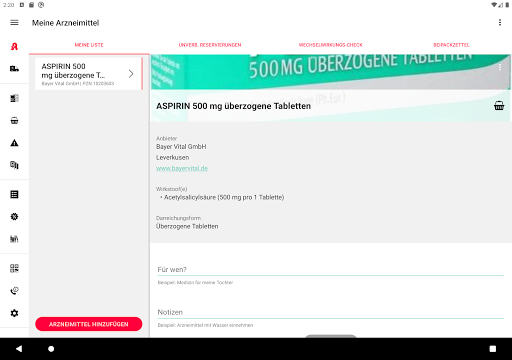The height and width of the screenshot is (360, 512).
Task: Open the settings gear at sidebar bottom
Action: 14,313
